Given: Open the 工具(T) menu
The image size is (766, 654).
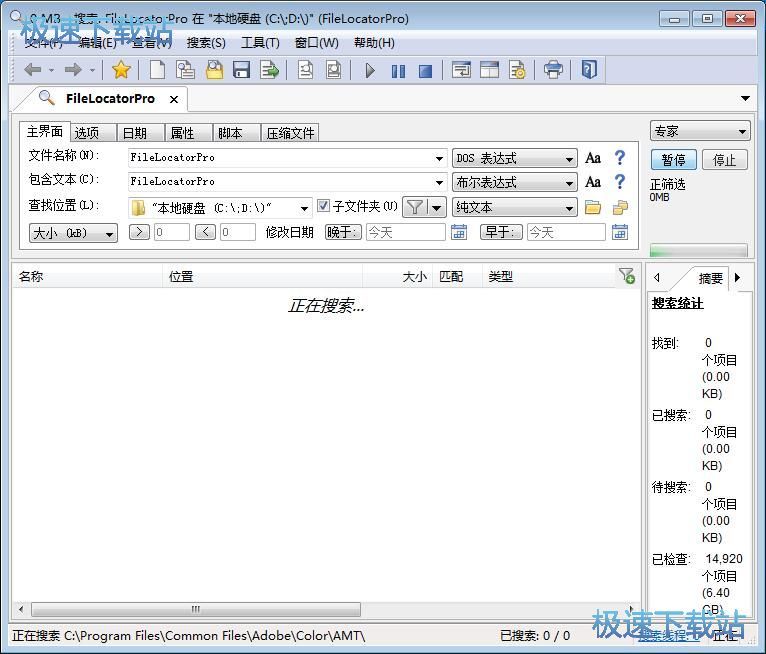Looking at the screenshot, I should point(260,43).
